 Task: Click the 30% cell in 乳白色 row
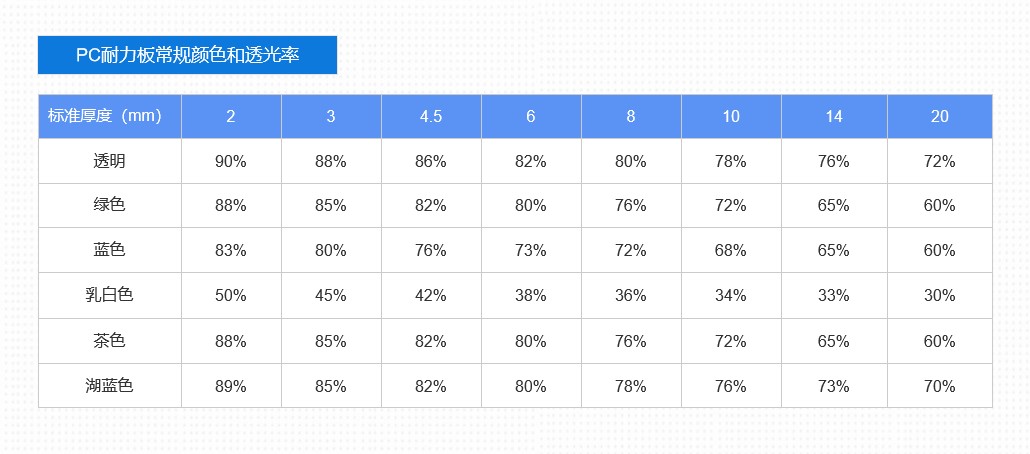click(939, 295)
